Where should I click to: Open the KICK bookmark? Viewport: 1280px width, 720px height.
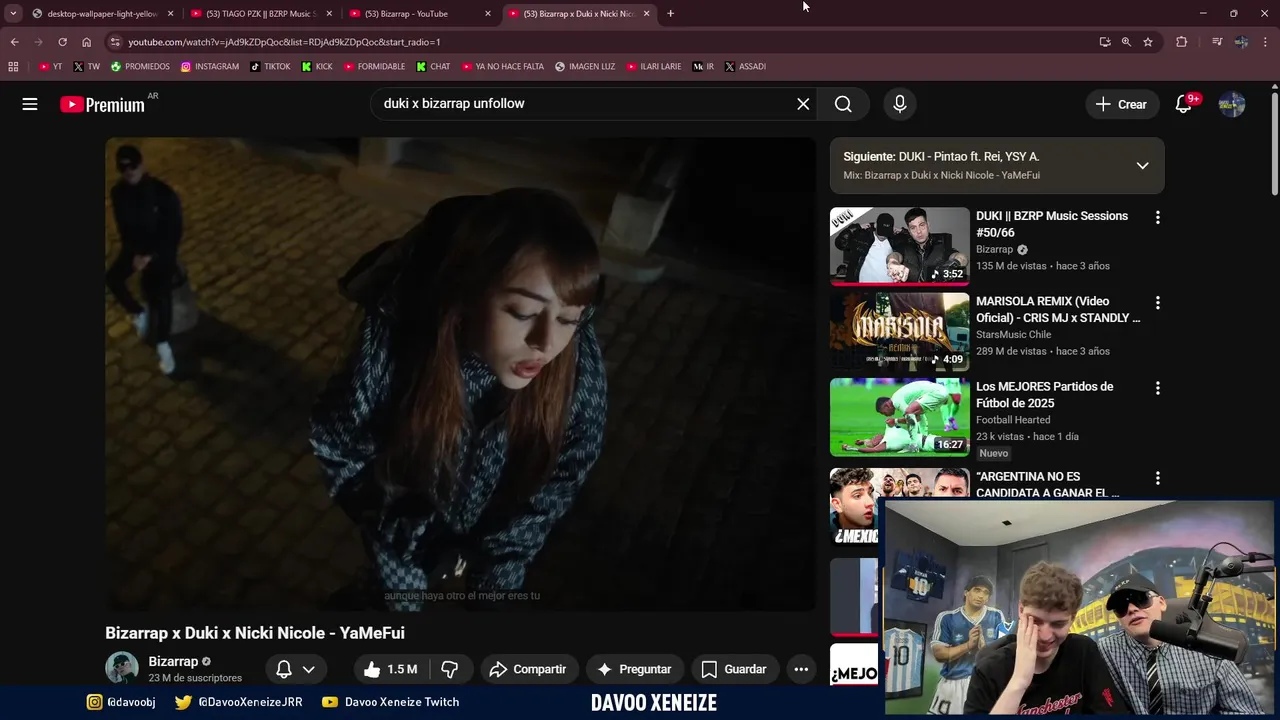317,67
